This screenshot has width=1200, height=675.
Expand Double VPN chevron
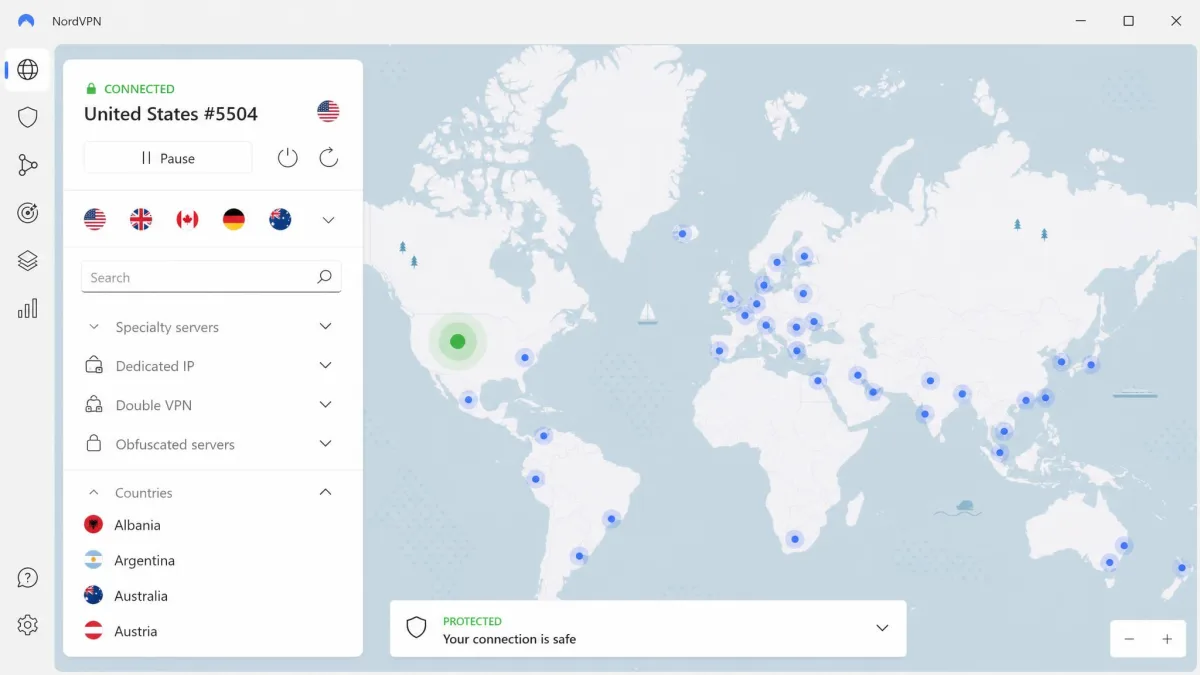tap(325, 405)
